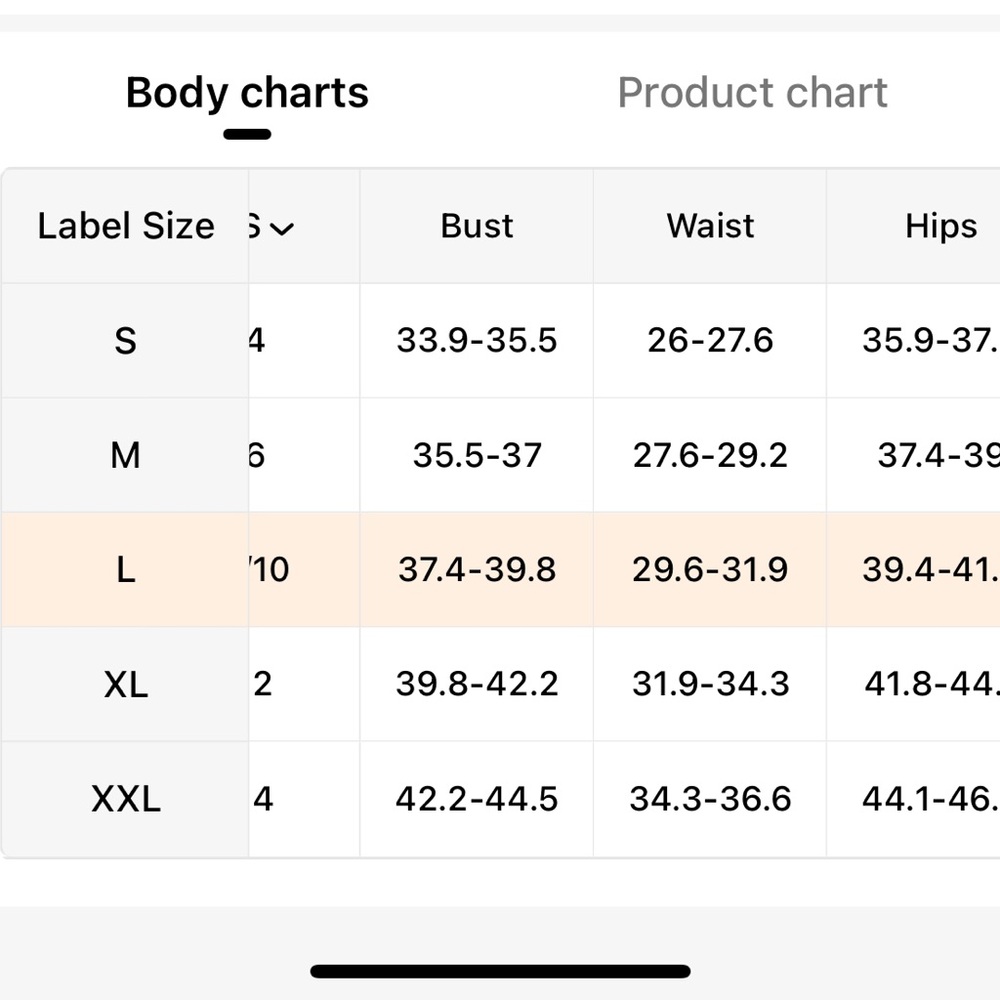Switch to the Product chart tab

[x=752, y=93]
